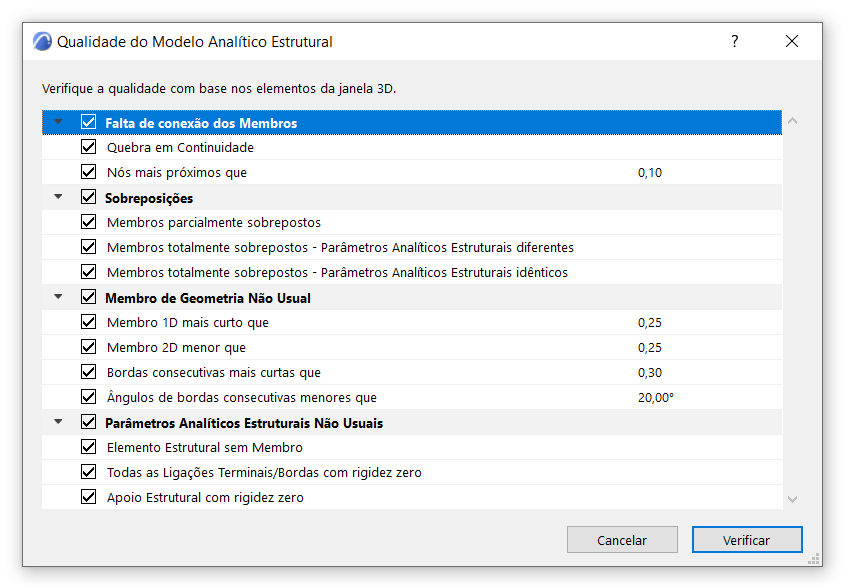Click the scroll down arrow in the list
This screenshot has height=587, width=849.
(x=793, y=498)
